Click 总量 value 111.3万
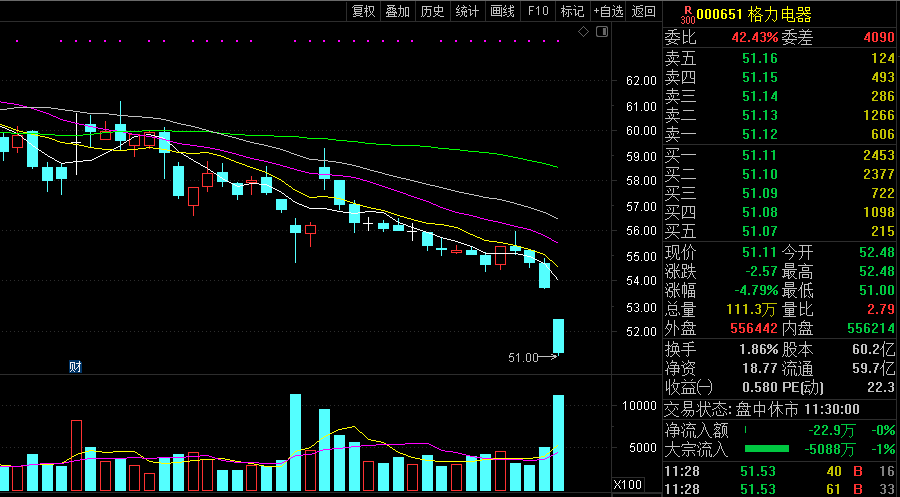Image resolution: width=900 pixels, height=497 pixels. (x=751, y=309)
